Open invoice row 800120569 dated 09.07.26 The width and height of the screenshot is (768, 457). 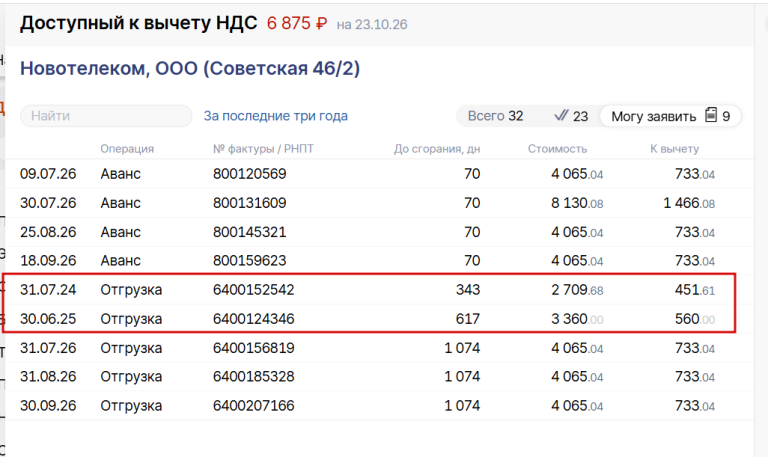[x=379, y=174]
